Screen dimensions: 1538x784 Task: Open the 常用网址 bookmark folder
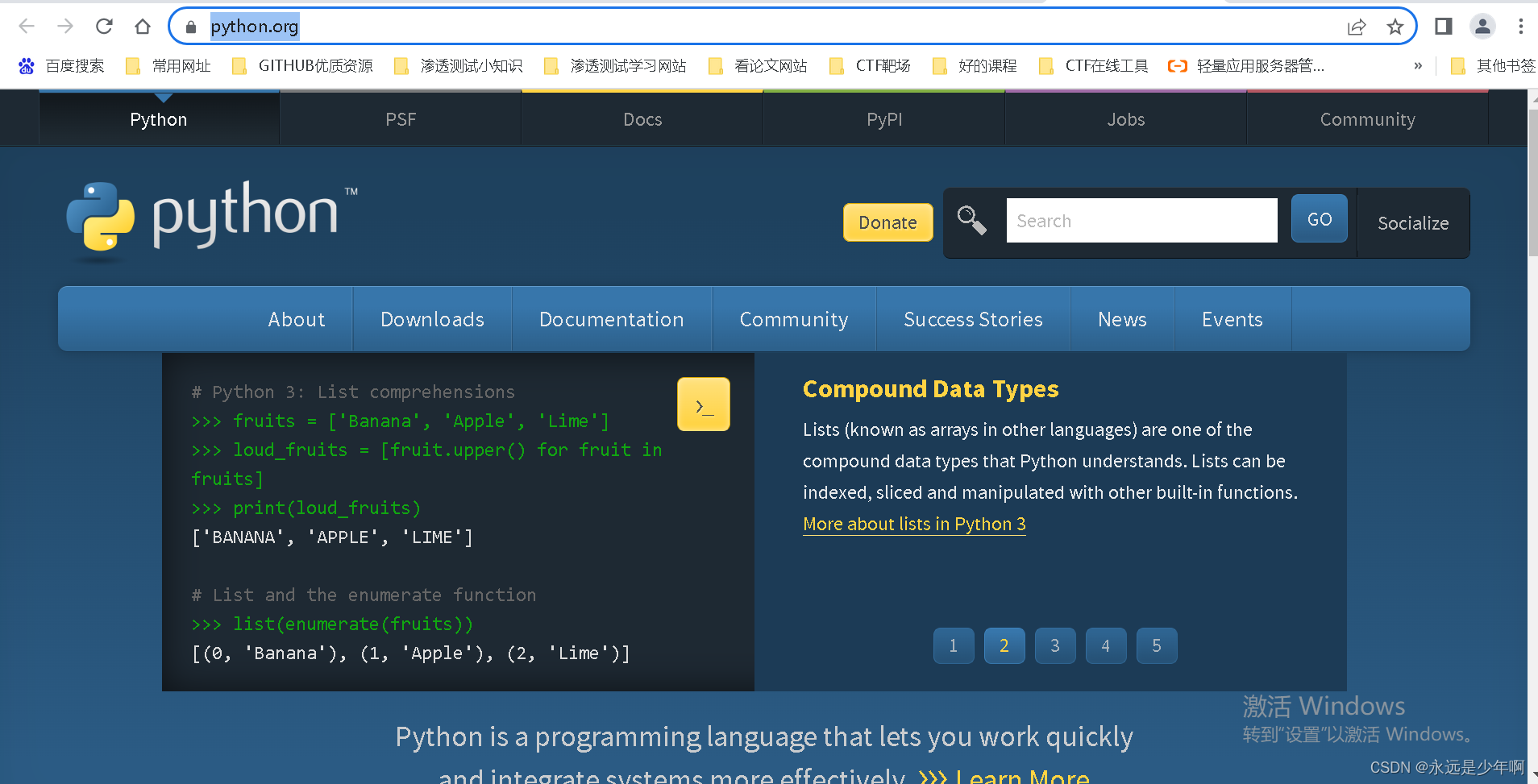click(168, 66)
